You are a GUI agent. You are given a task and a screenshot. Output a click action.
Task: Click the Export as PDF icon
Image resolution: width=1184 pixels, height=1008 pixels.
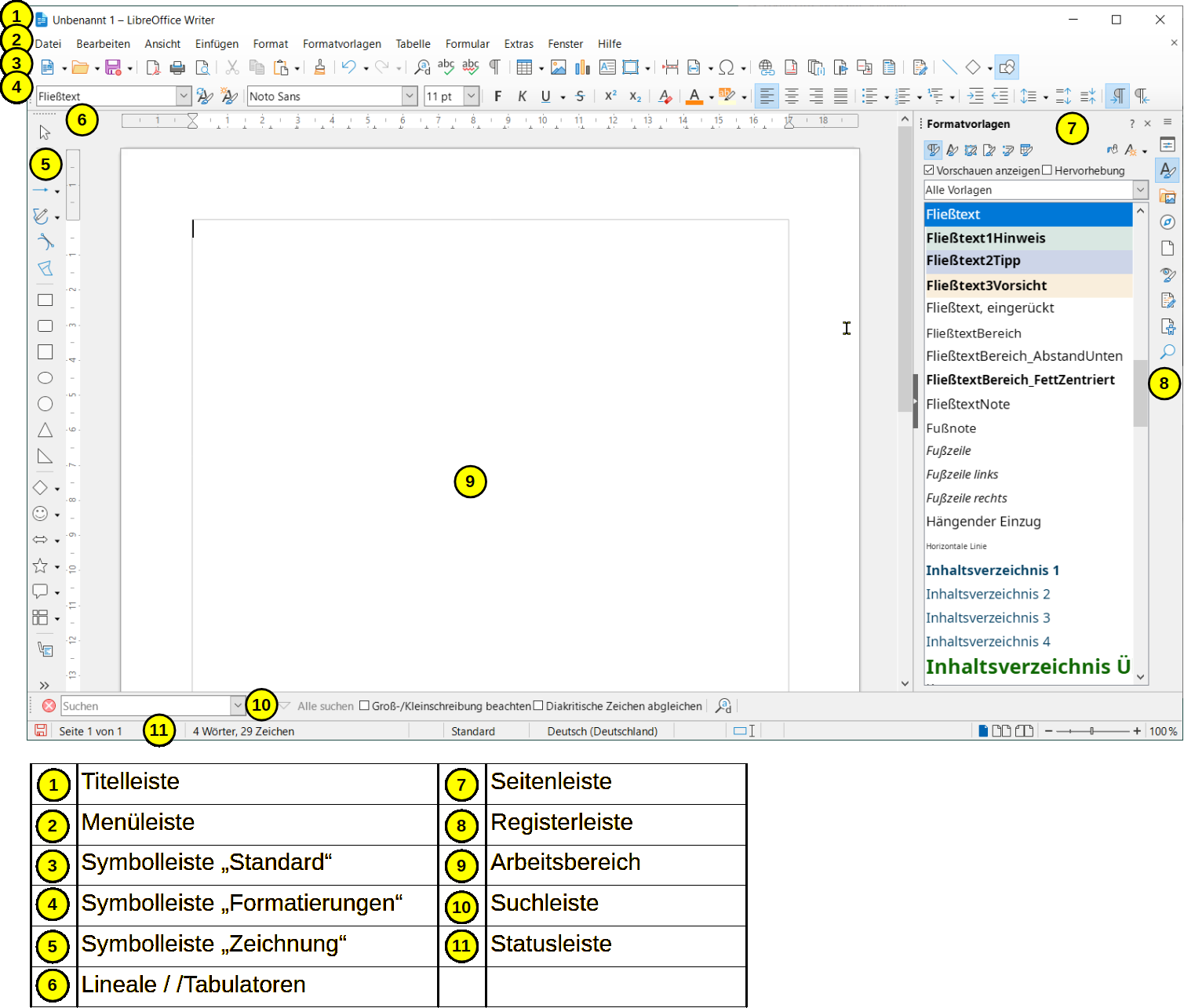(153, 68)
